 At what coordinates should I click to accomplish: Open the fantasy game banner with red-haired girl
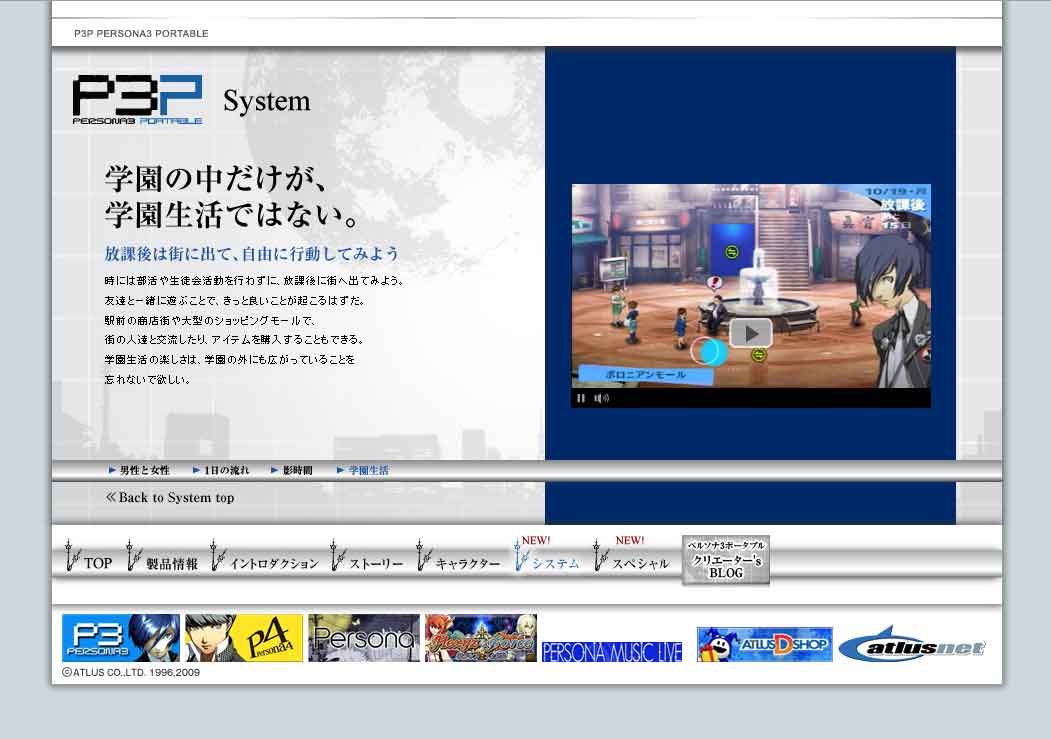[x=481, y=638]
